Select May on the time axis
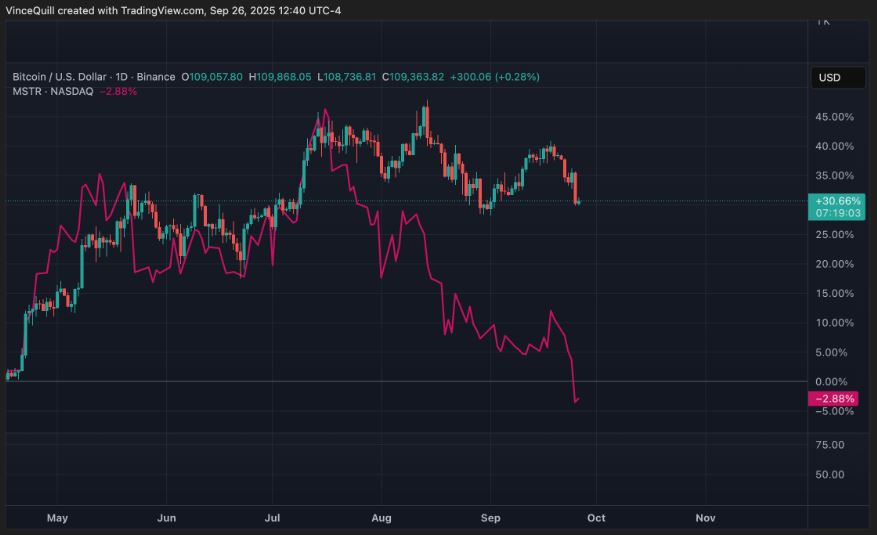This screenshot has height=535, width=877. click(57, 518)
